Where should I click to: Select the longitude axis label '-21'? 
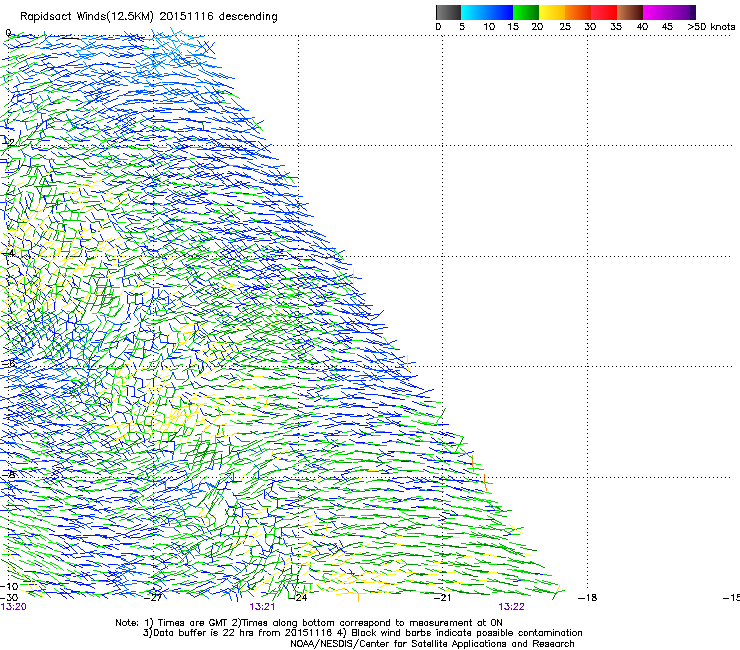tap(442, 598)
